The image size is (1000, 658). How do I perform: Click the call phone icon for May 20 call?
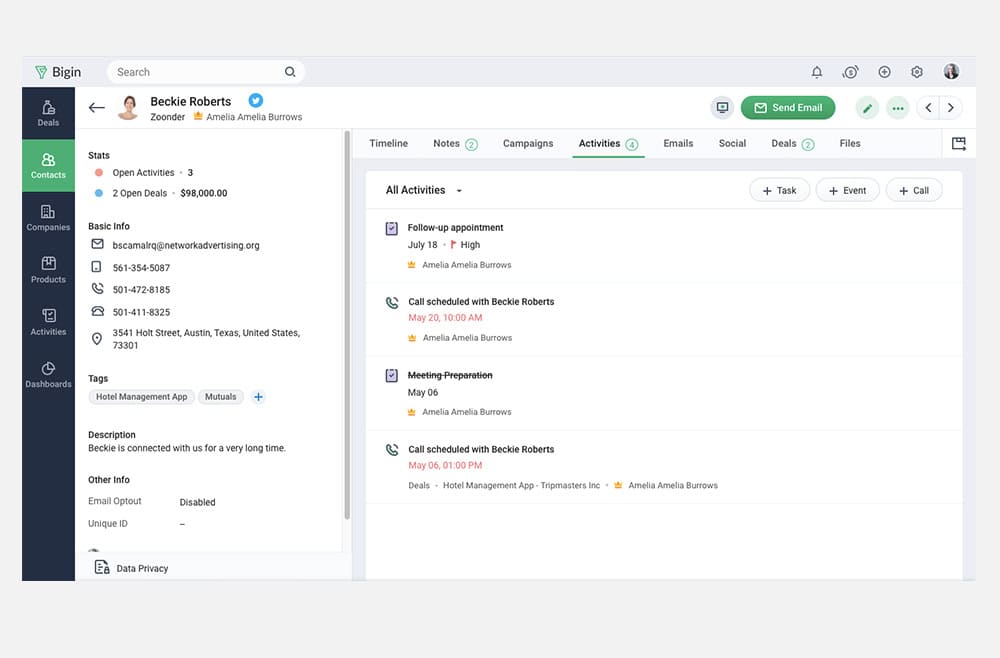coord(392,302)
